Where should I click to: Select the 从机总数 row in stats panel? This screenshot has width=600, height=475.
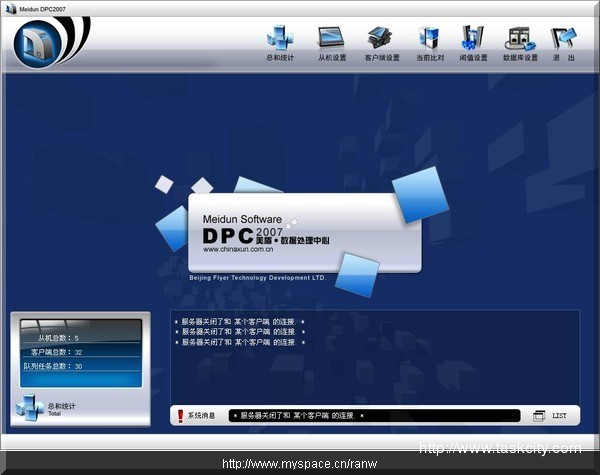point(80,338)
